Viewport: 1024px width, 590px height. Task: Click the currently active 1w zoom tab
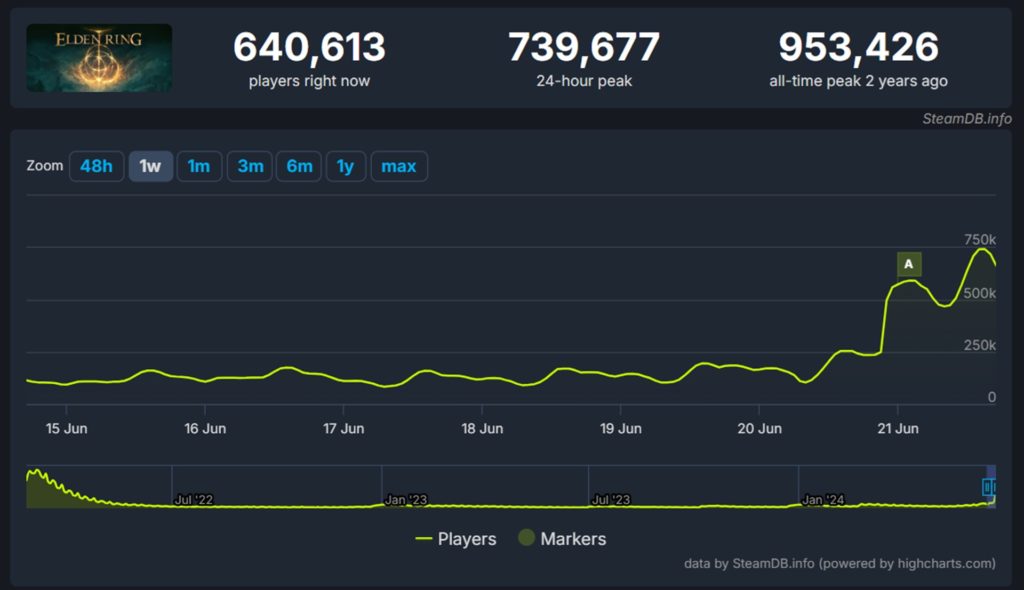pyautogui.click(x=148, y=166)
